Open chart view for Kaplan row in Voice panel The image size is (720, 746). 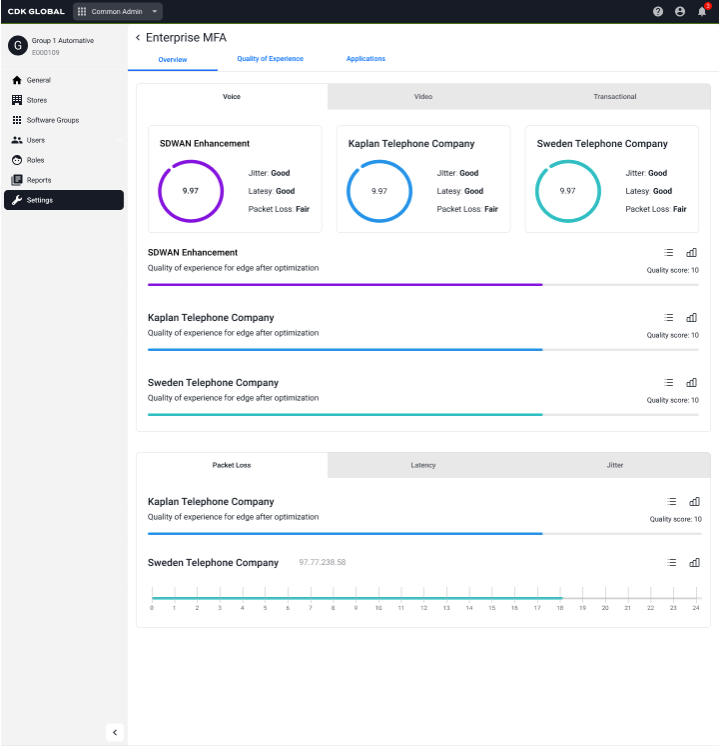tap(691, 317)
